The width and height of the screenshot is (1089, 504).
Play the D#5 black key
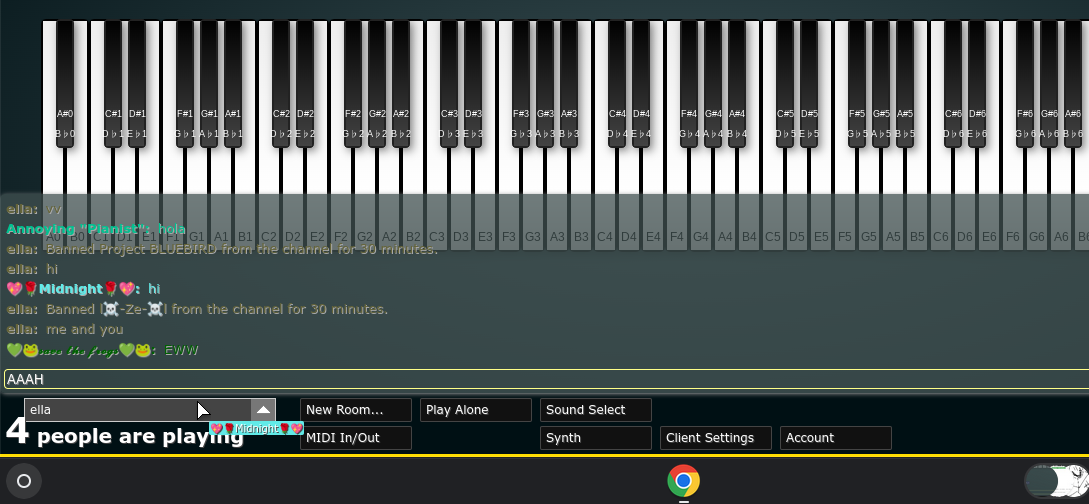pyautogui.click(x=809, y=83)
